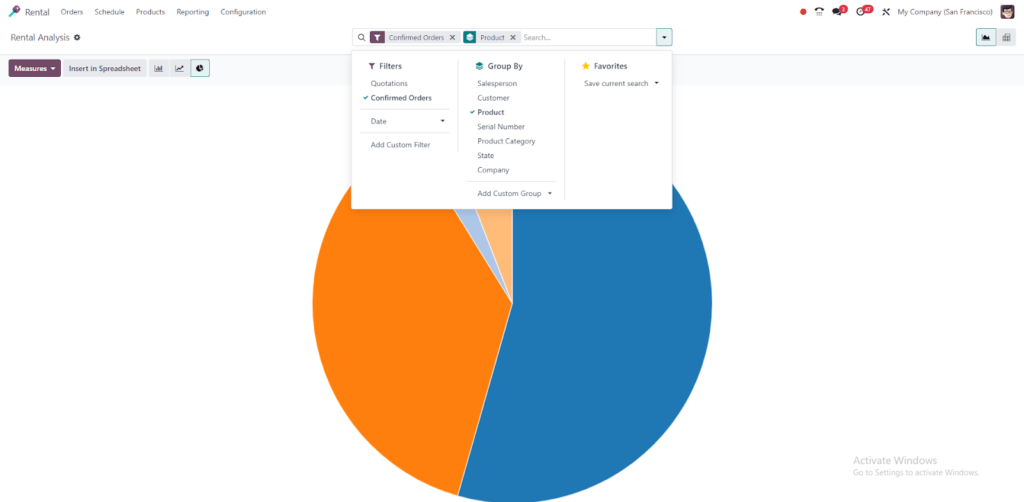Open the activities clock icon
The height and width of the screenshot is (502, 1024).
click(862, 12)
